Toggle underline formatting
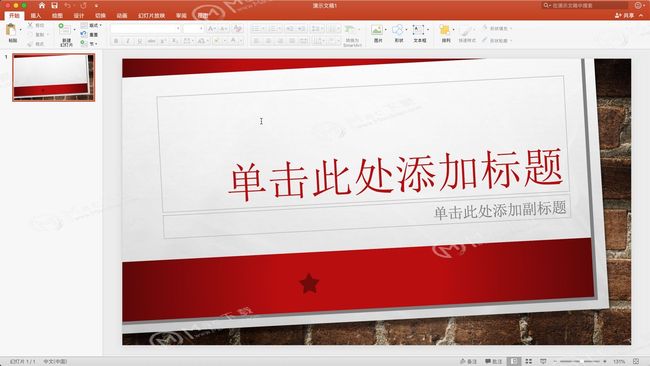This screenshot has height=366, width=650. coord(140,41)
